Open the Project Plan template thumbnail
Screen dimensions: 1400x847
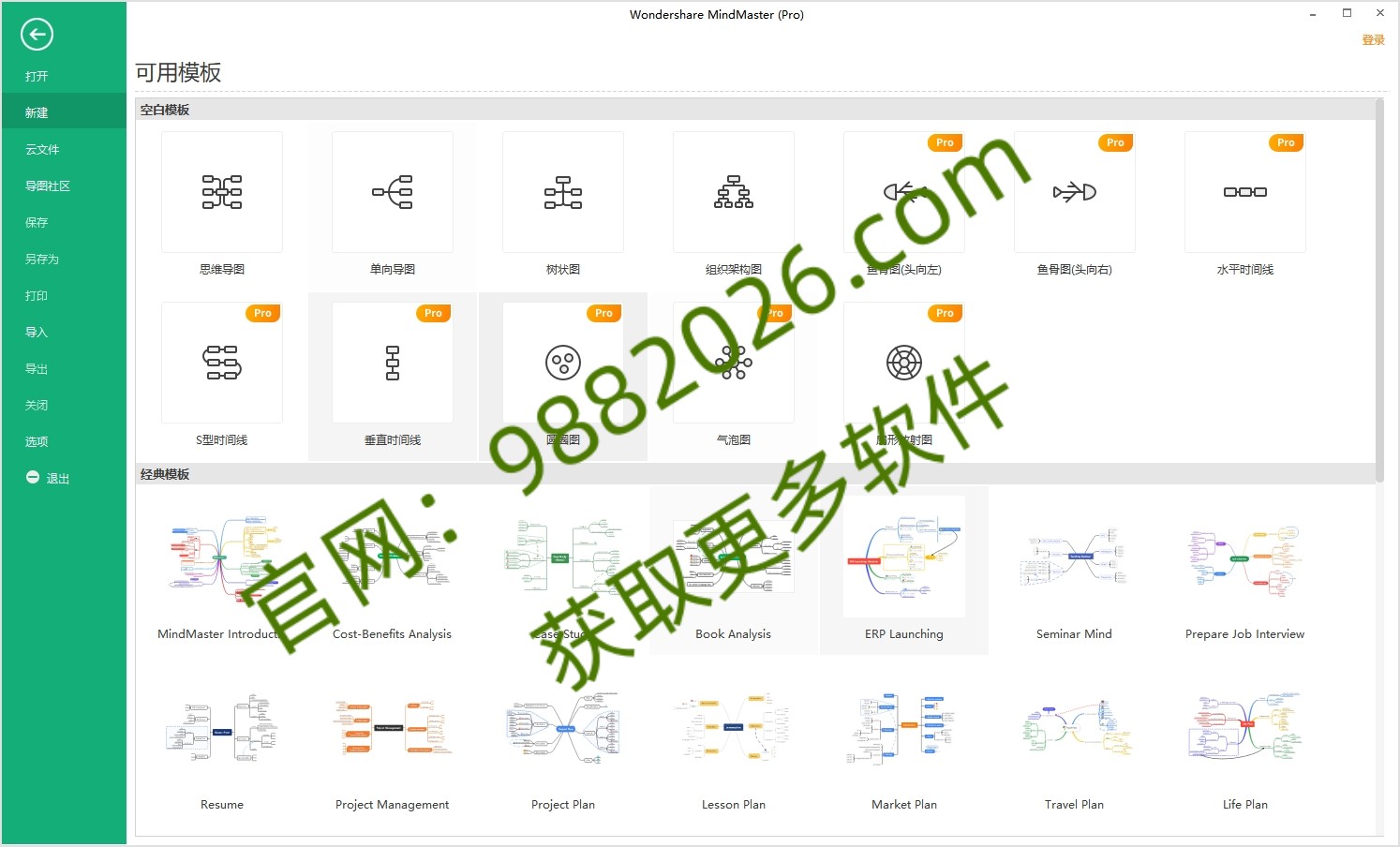coord(563,728)
